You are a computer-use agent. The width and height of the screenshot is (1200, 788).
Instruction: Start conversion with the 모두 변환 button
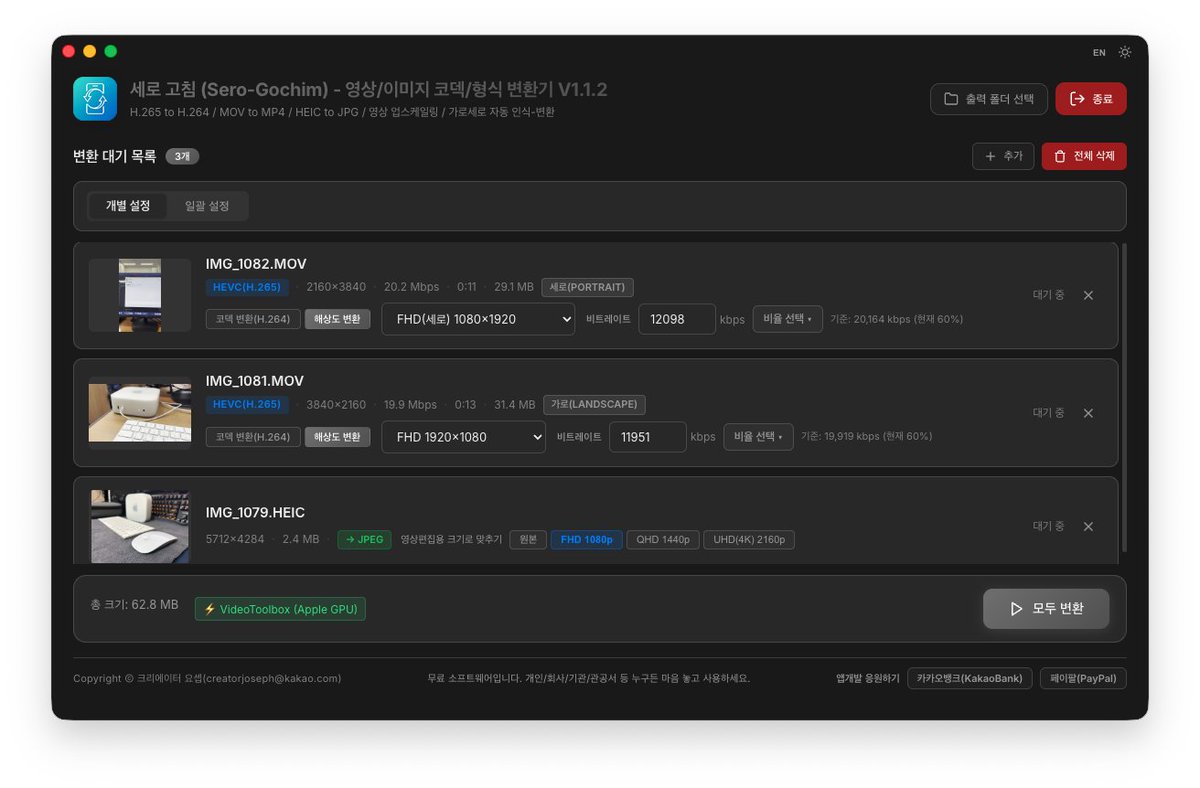(x=1046, y=608)
